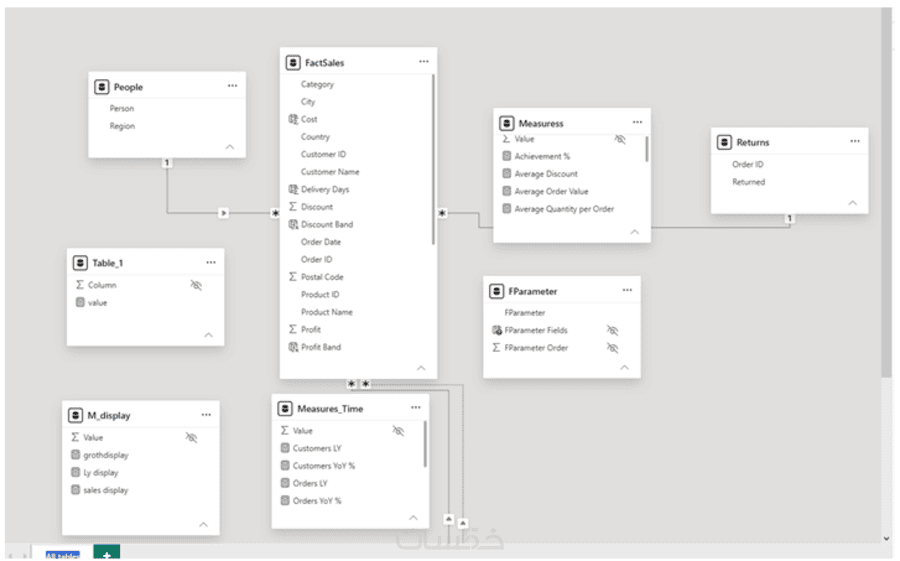The height and width of the screenshot is (561, 900).
Task: Add a new layout tab with plus
Action: (107, 554)
